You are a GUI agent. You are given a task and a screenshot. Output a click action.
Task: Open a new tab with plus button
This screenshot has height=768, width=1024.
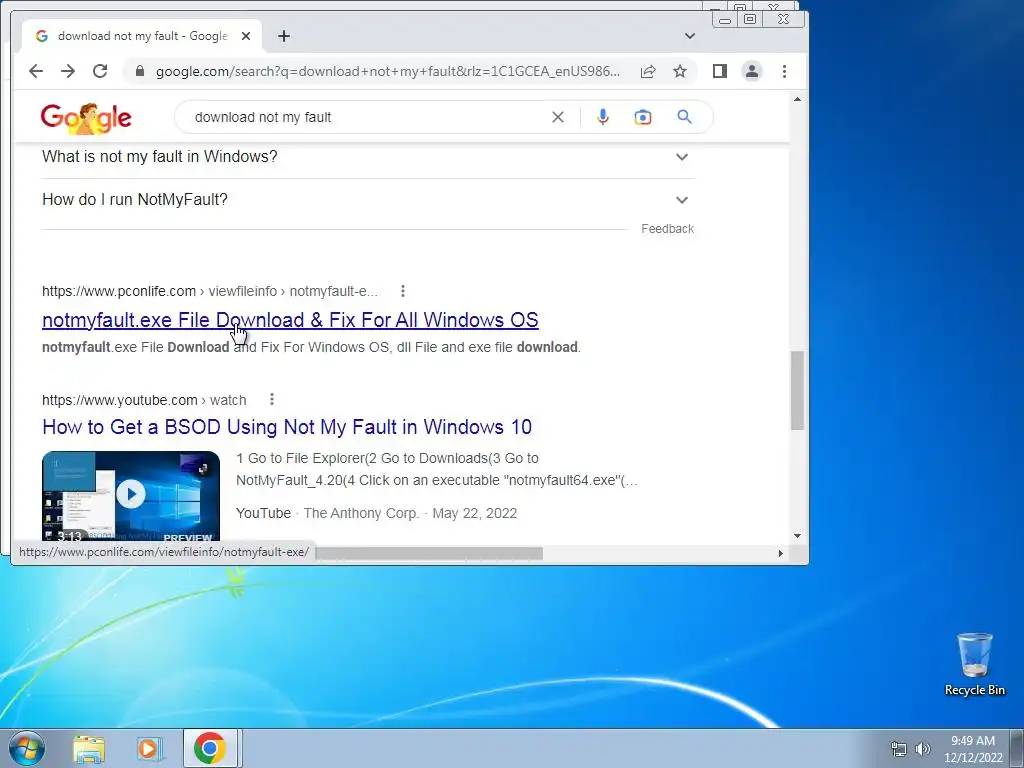point(283,36)
